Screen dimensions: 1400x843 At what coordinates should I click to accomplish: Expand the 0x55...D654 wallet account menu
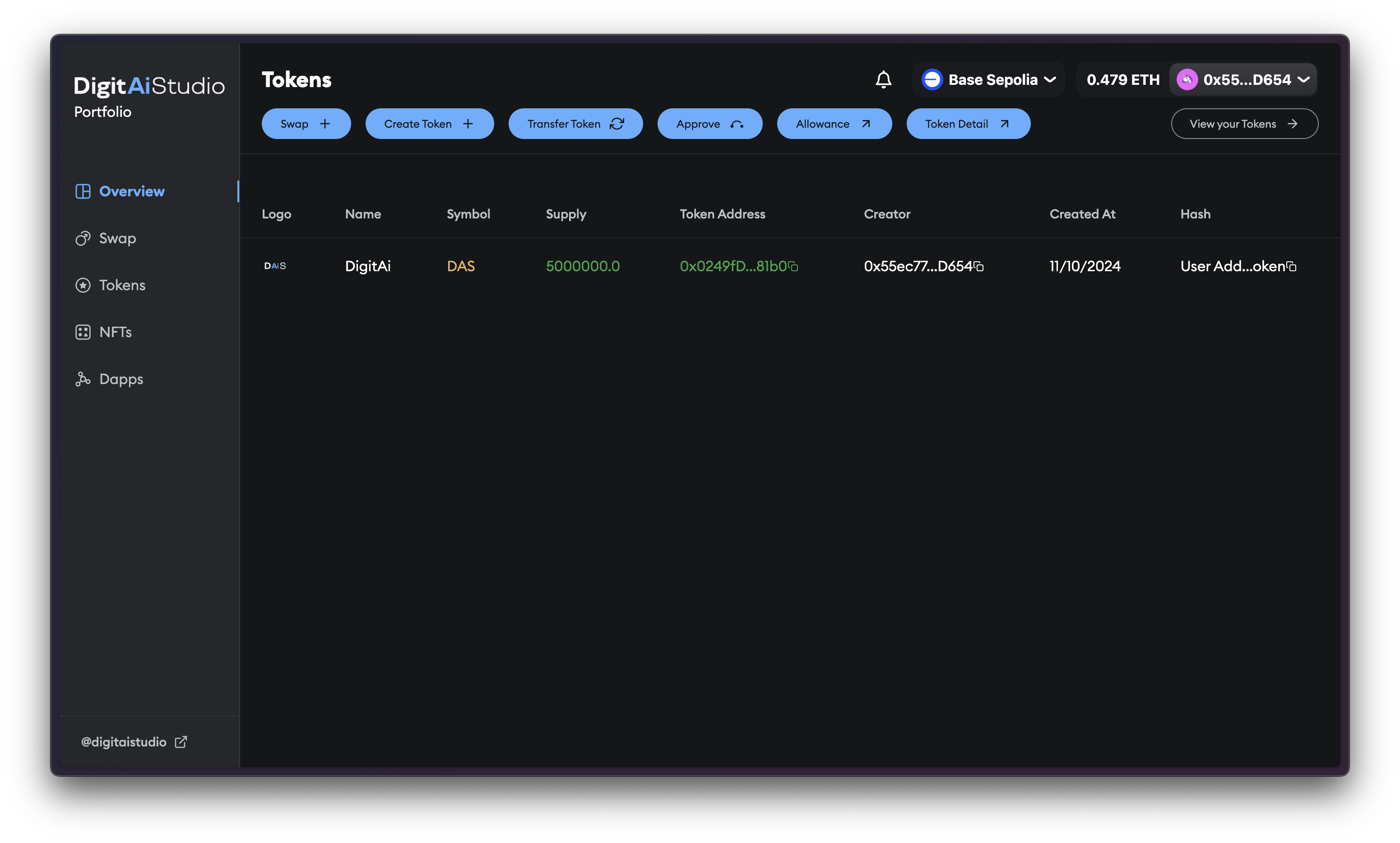pos(1304,79)
